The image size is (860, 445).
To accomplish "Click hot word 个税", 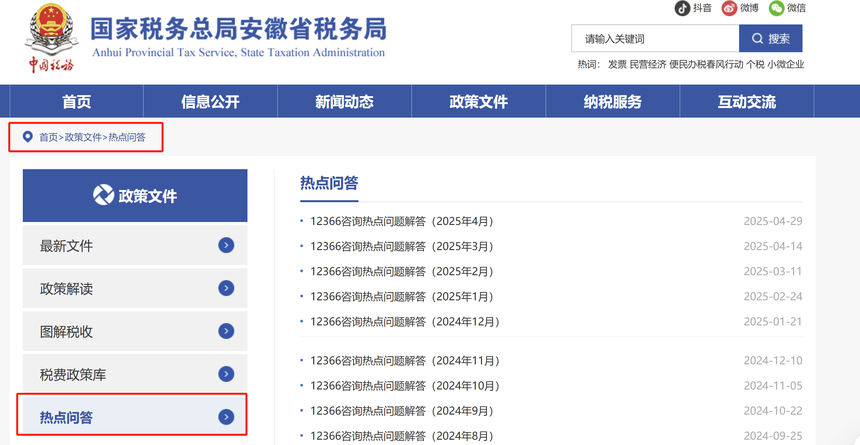I will 755,64.
